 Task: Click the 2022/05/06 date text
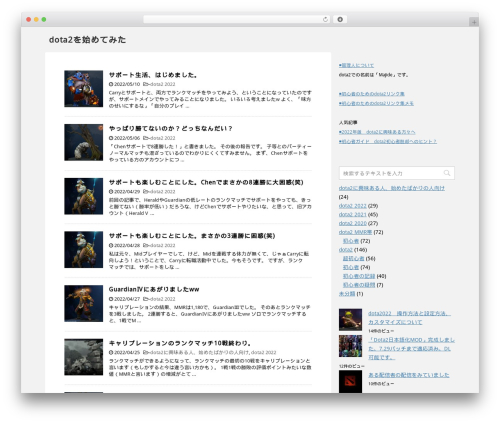point(127,138)
